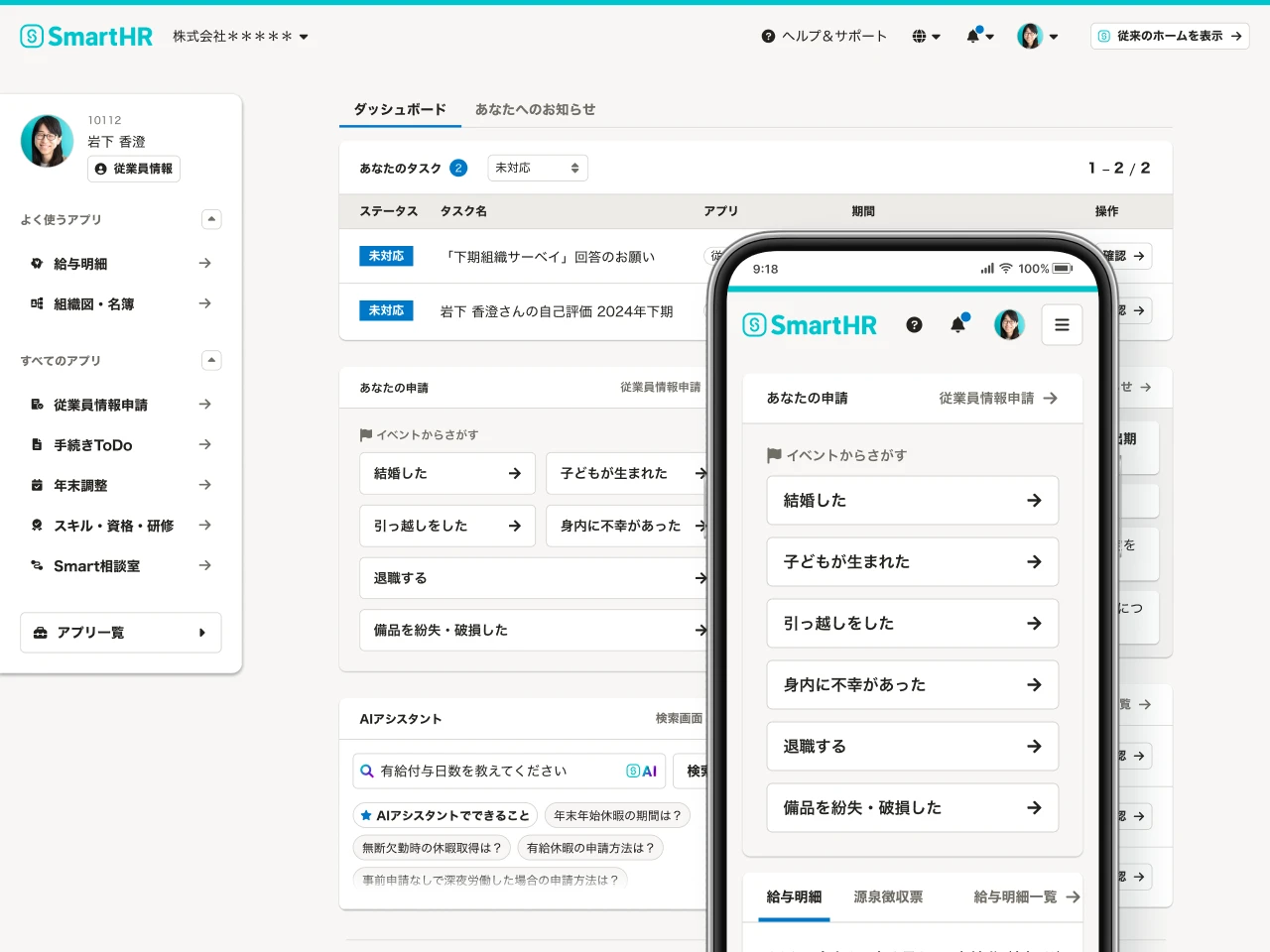The height and width of the screenshot is (952, 1270).
Task: Open ヘルプ&サポート link
Action: [824, 37]
